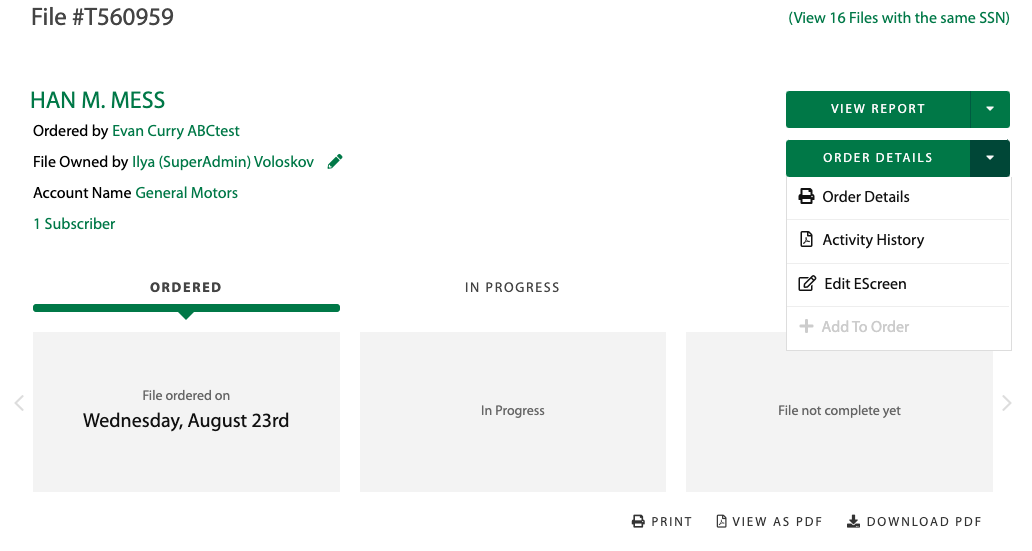The height and width of the screenshot is (551, 1032).
Task: Expand the View Report dropdown arrow
Action: 990,109
